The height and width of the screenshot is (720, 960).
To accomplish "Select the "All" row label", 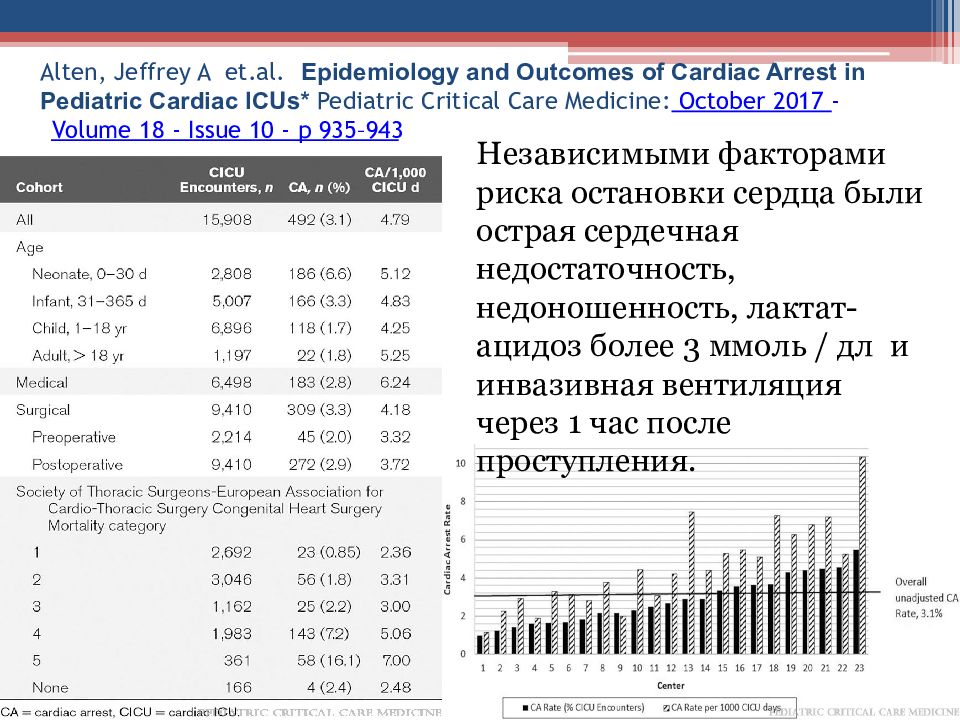I will pos(24,220).
